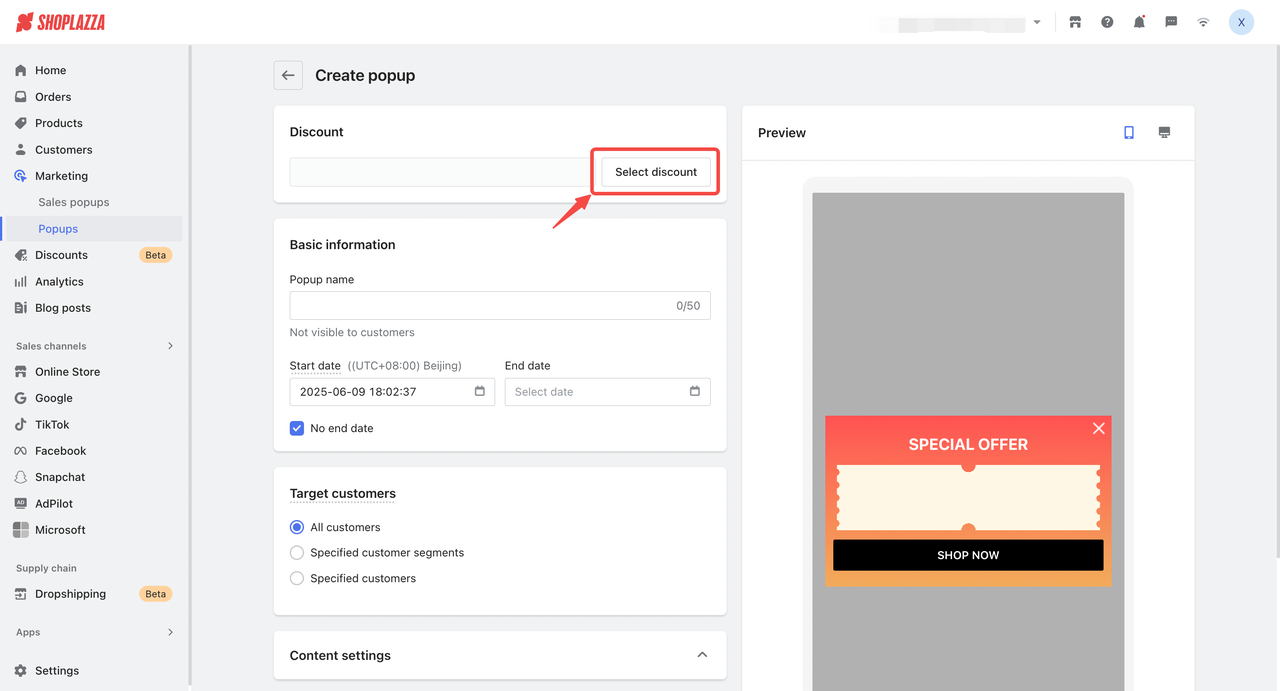Switch preview to mobile view icon
The height and width of the screenshot is (691, 1280).
tap(1129, 132)
